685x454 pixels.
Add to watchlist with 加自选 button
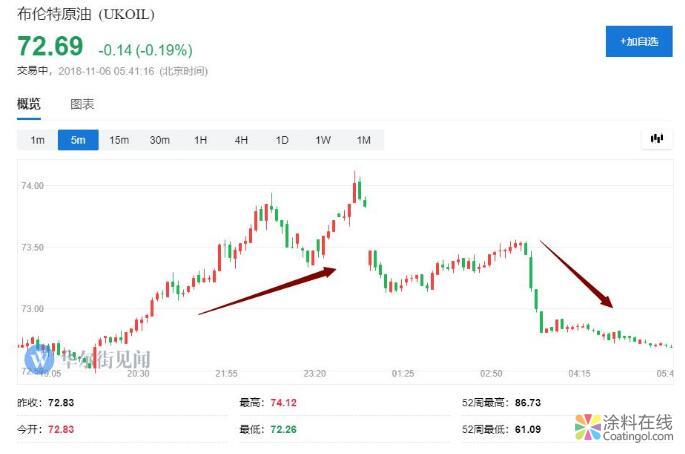(638, 41)
